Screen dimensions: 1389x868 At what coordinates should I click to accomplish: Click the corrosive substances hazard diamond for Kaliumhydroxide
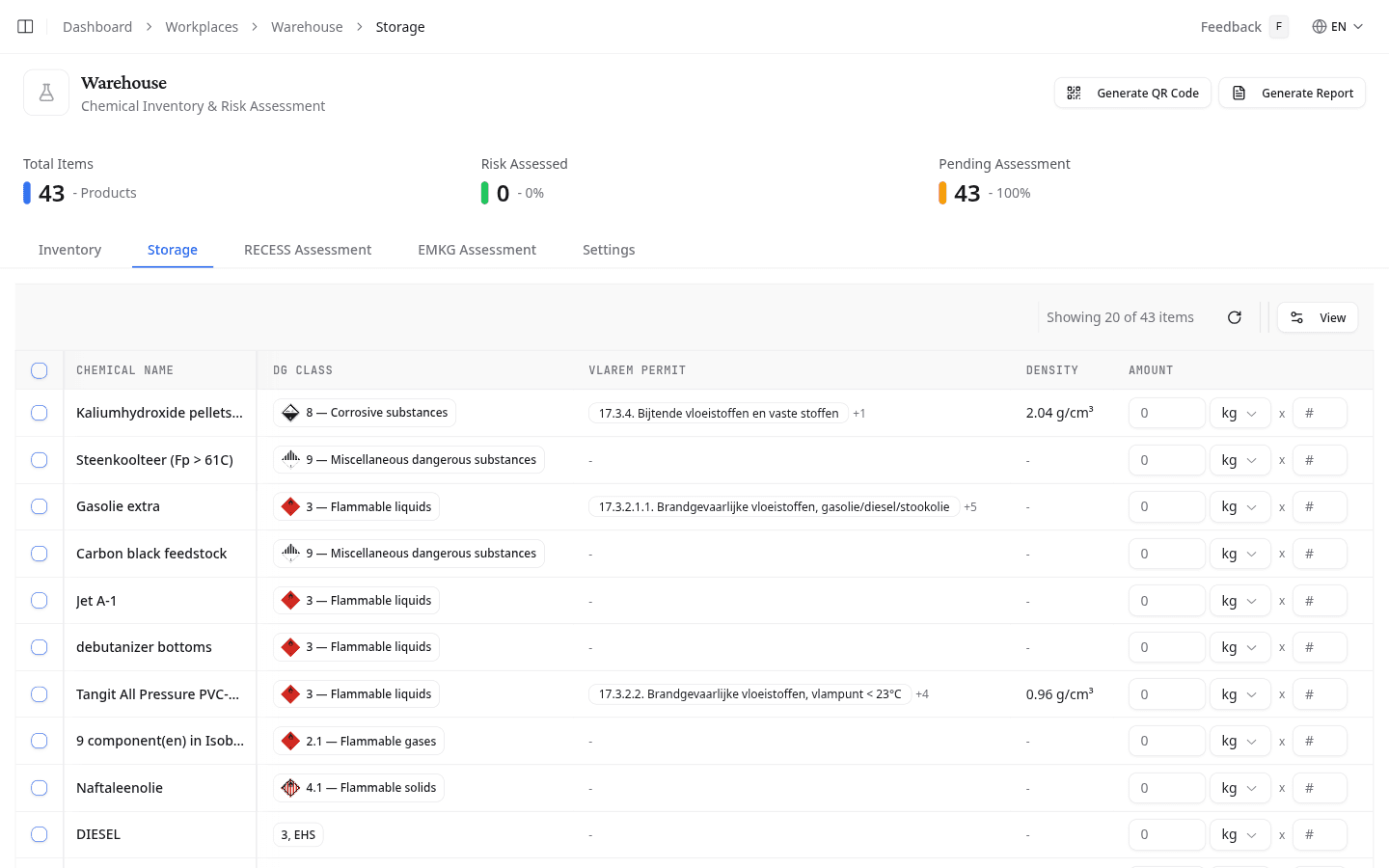point(289,412)
